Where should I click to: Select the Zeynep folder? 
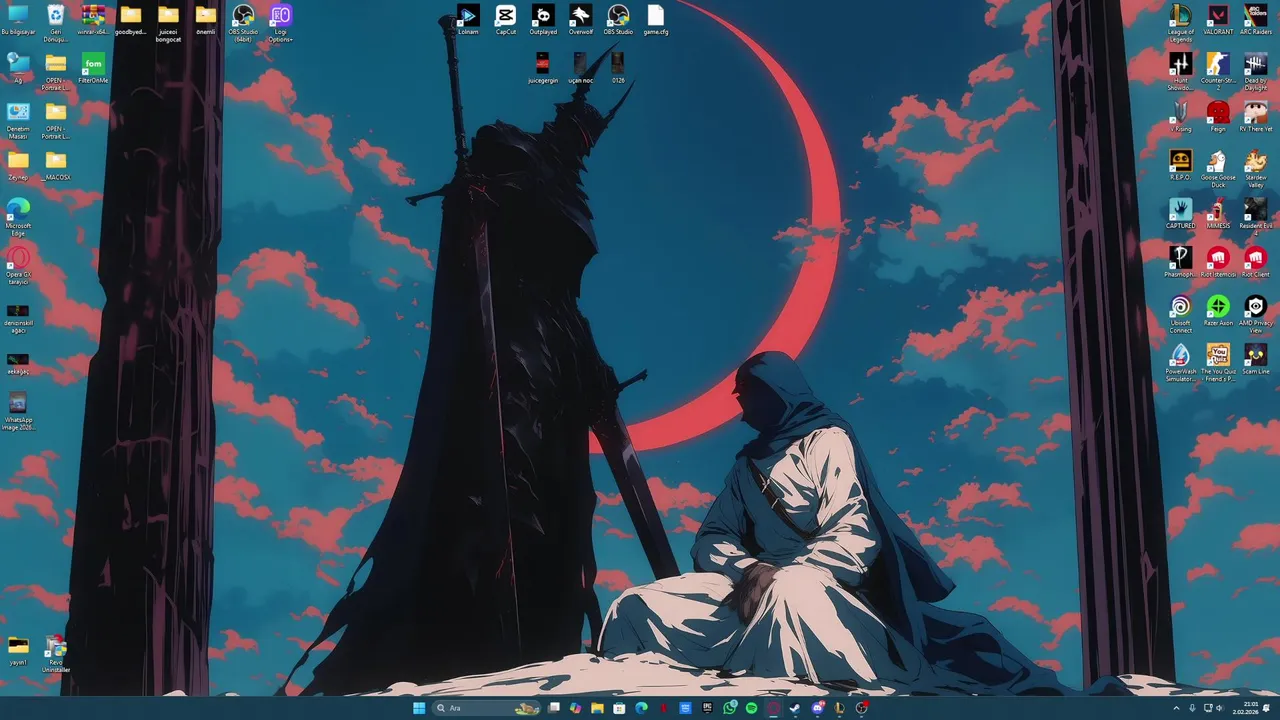click(x=18, y=165)
